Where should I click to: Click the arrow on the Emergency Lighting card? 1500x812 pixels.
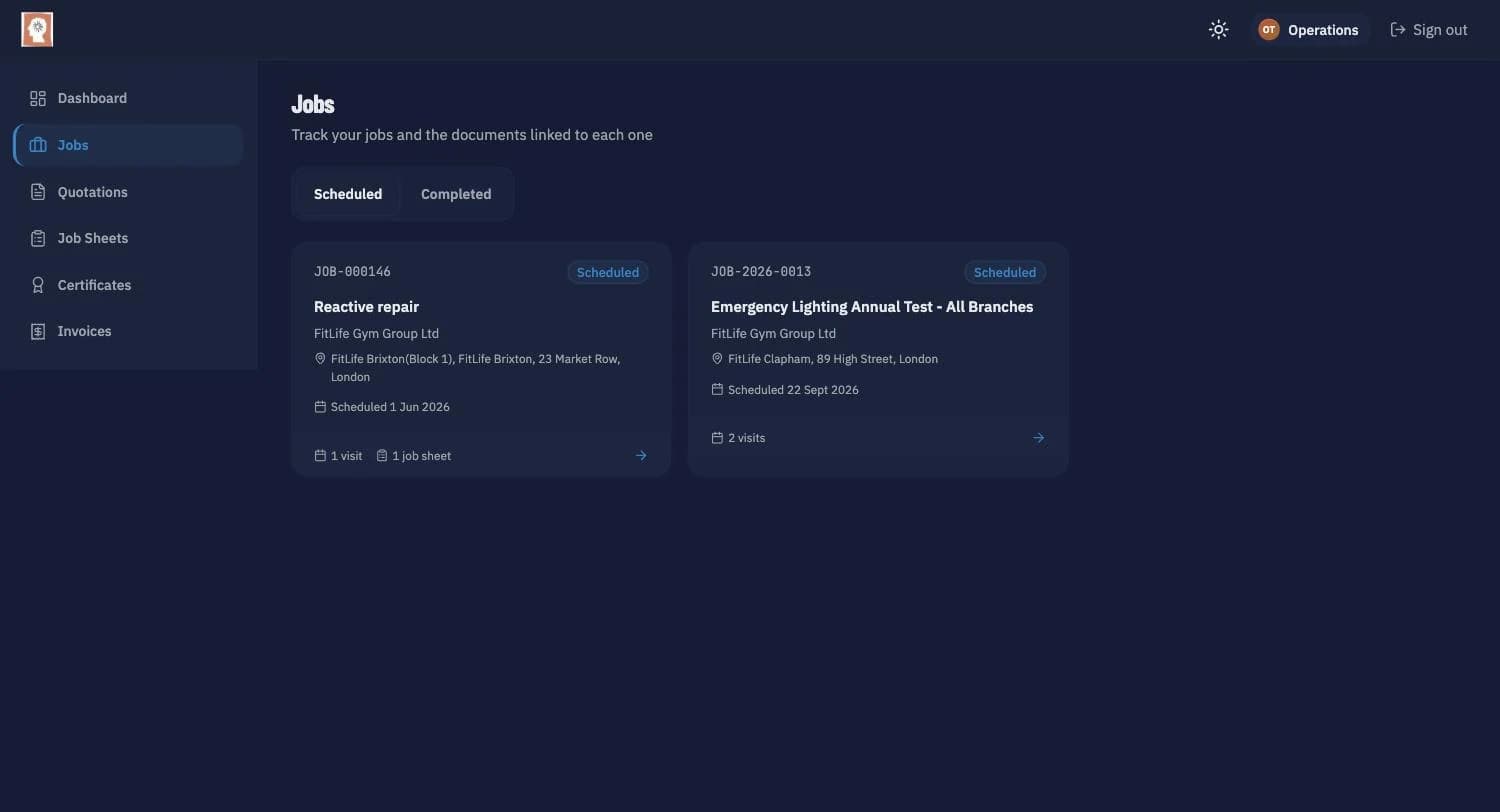click(1038, 438)
